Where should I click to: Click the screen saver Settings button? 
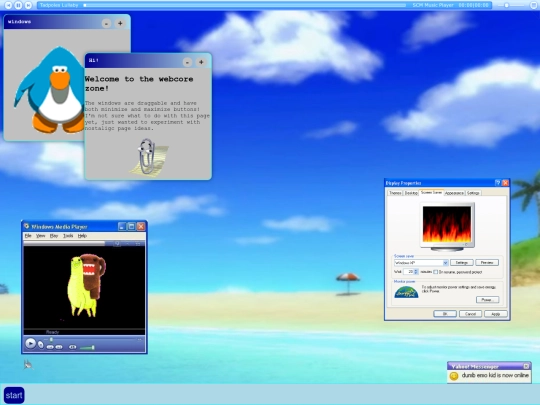point(461,262)
